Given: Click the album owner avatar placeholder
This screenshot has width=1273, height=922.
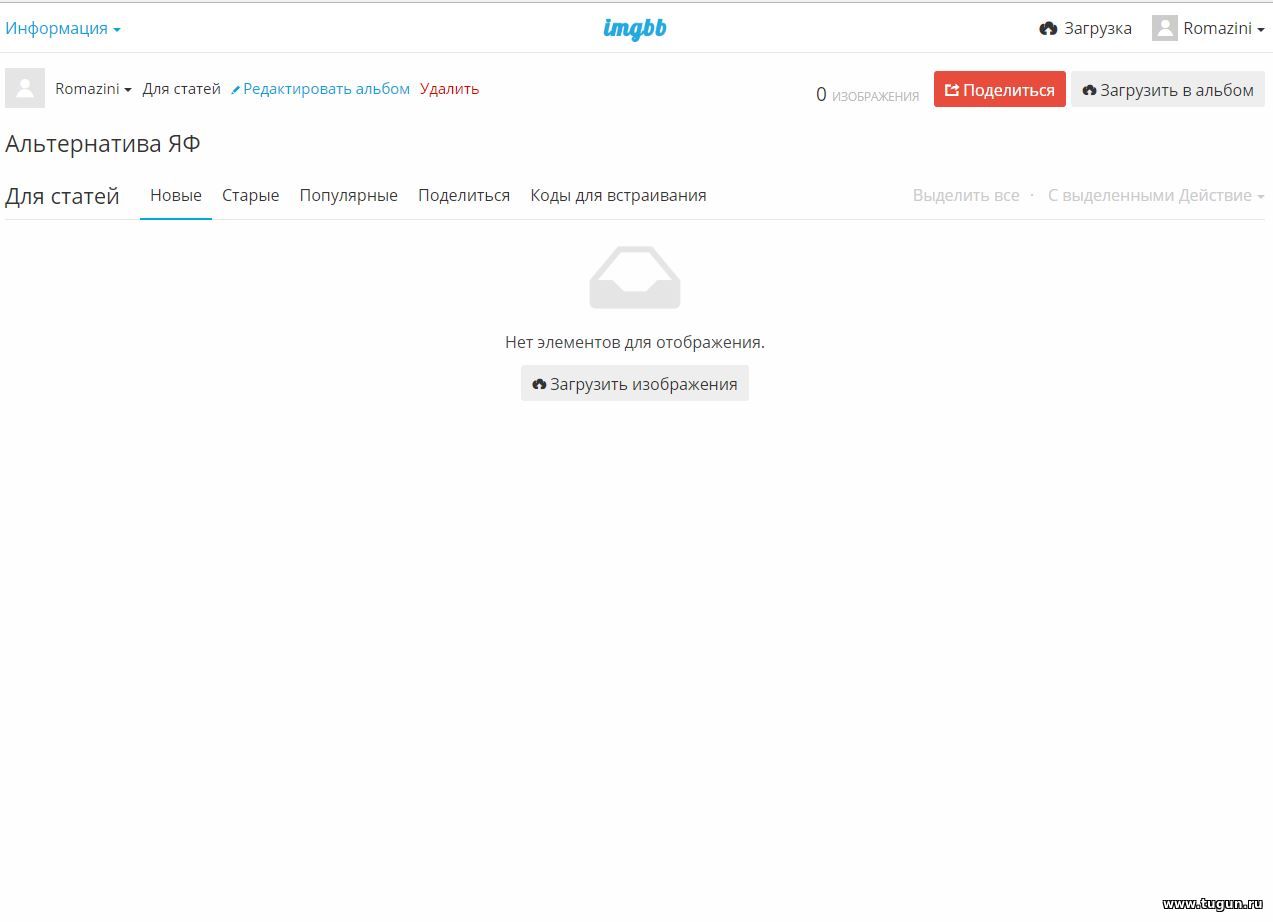Looking at the screenshot, I should (x=25, y=88).
